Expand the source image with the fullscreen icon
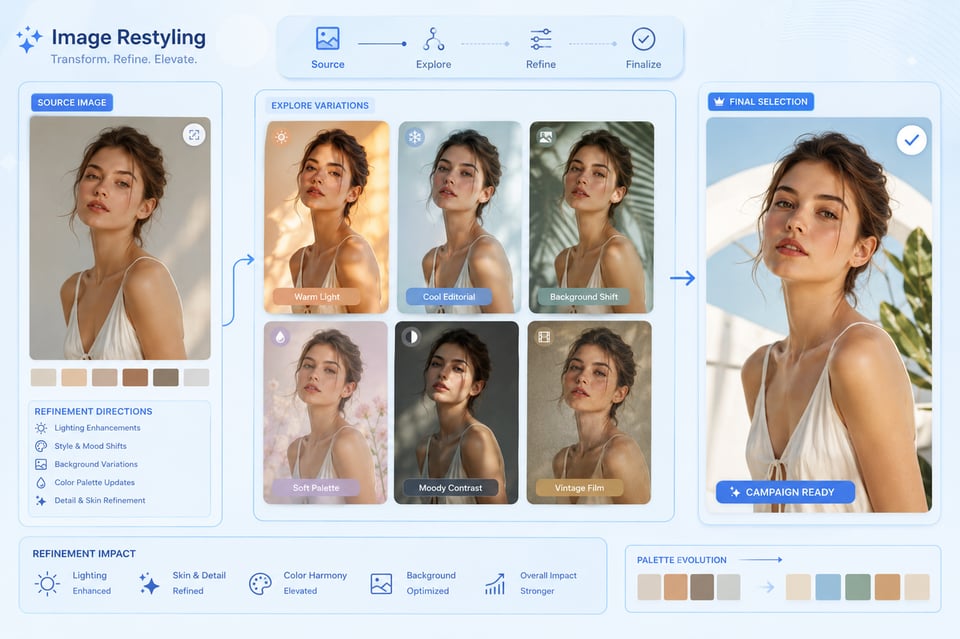This screenshot has height=639, width=960. click(x=194, y=135)
